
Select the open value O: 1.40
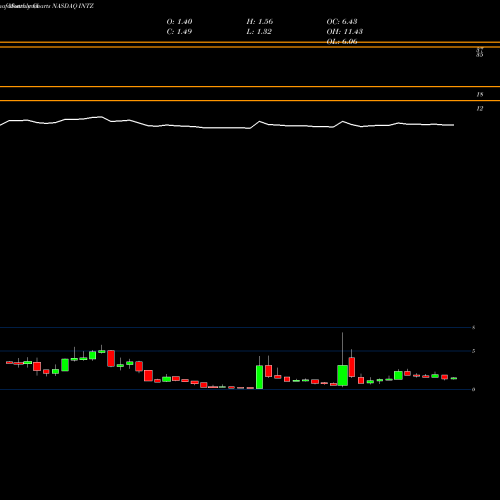(179, 22)
